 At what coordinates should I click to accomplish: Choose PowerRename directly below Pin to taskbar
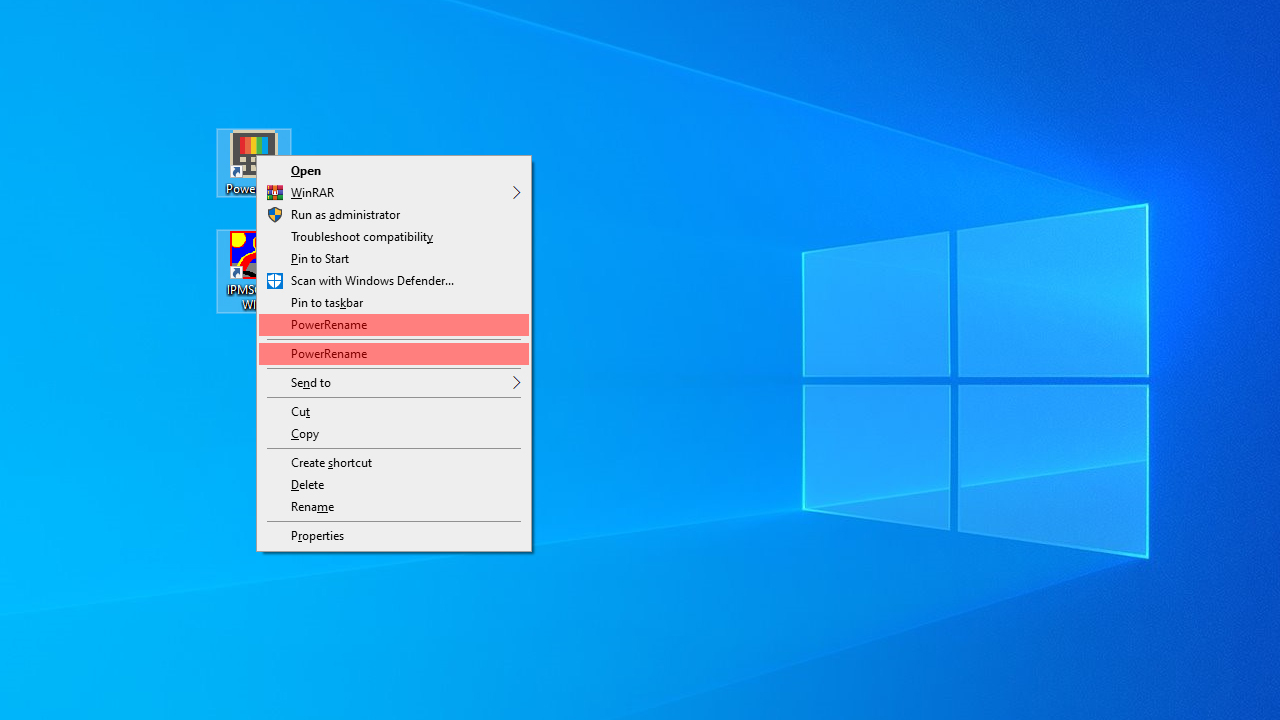(x=394, y=325)
